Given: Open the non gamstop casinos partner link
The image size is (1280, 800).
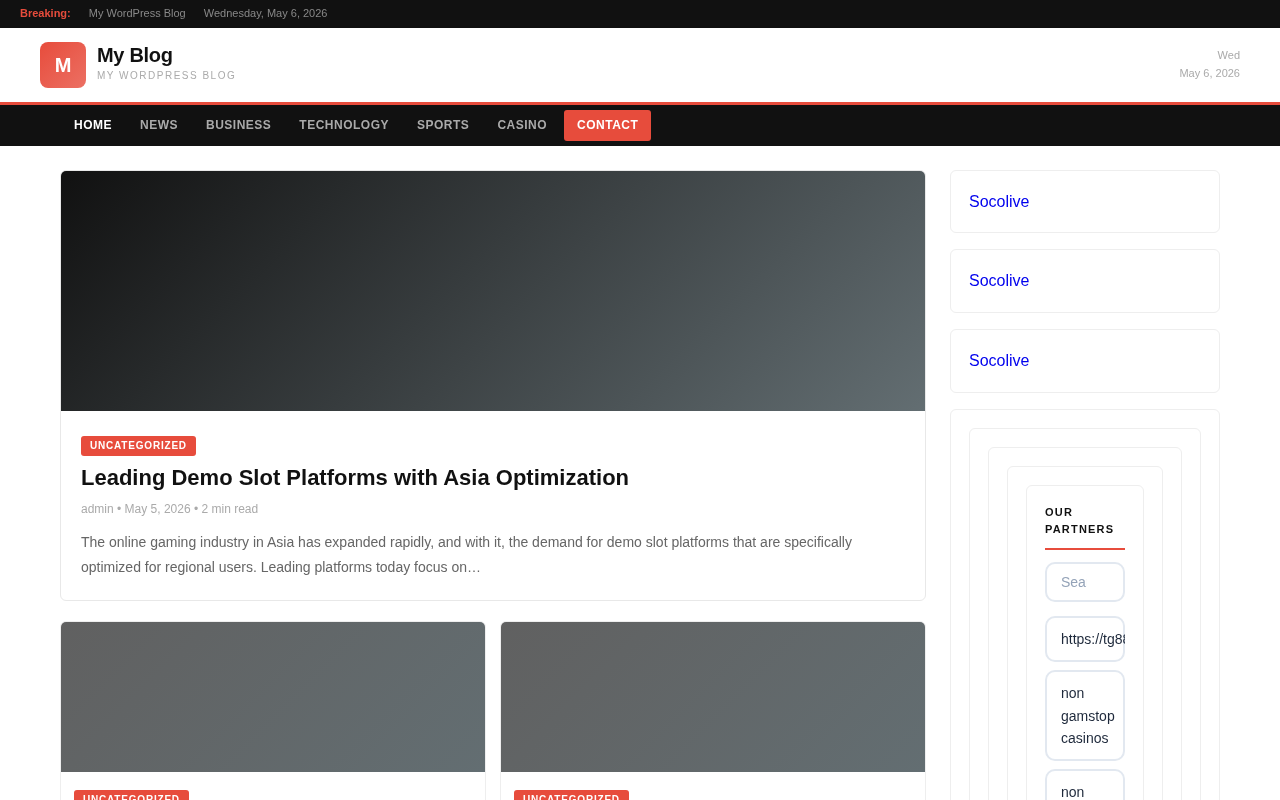Looking at the screenshot, I should pos(1085,716).
